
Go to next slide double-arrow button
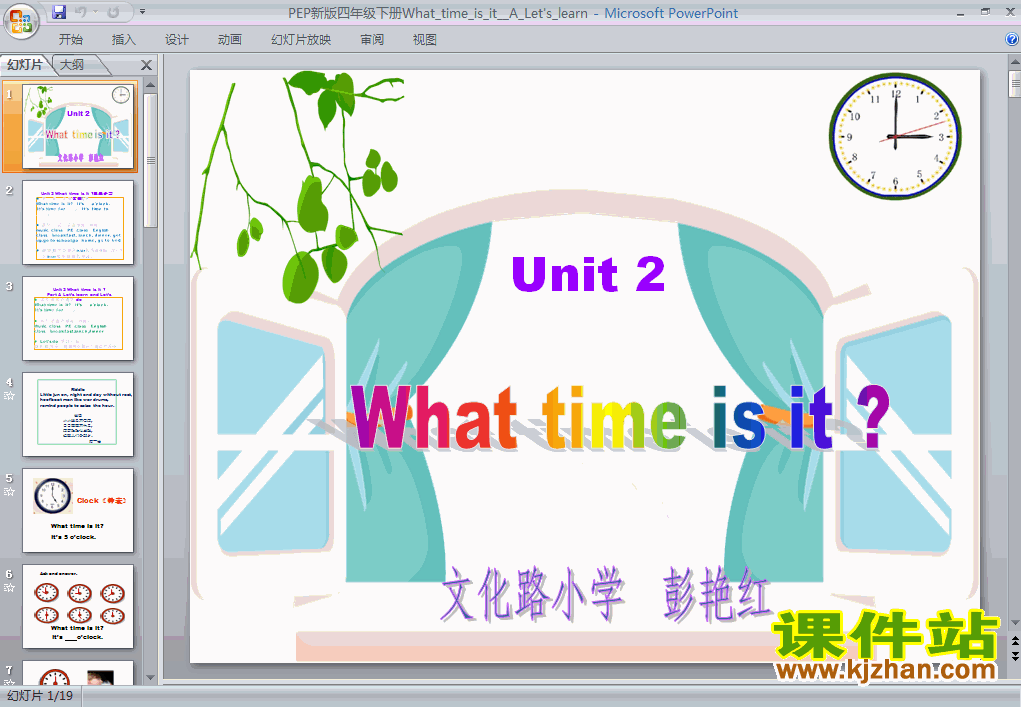click(x=1014, y=656)
